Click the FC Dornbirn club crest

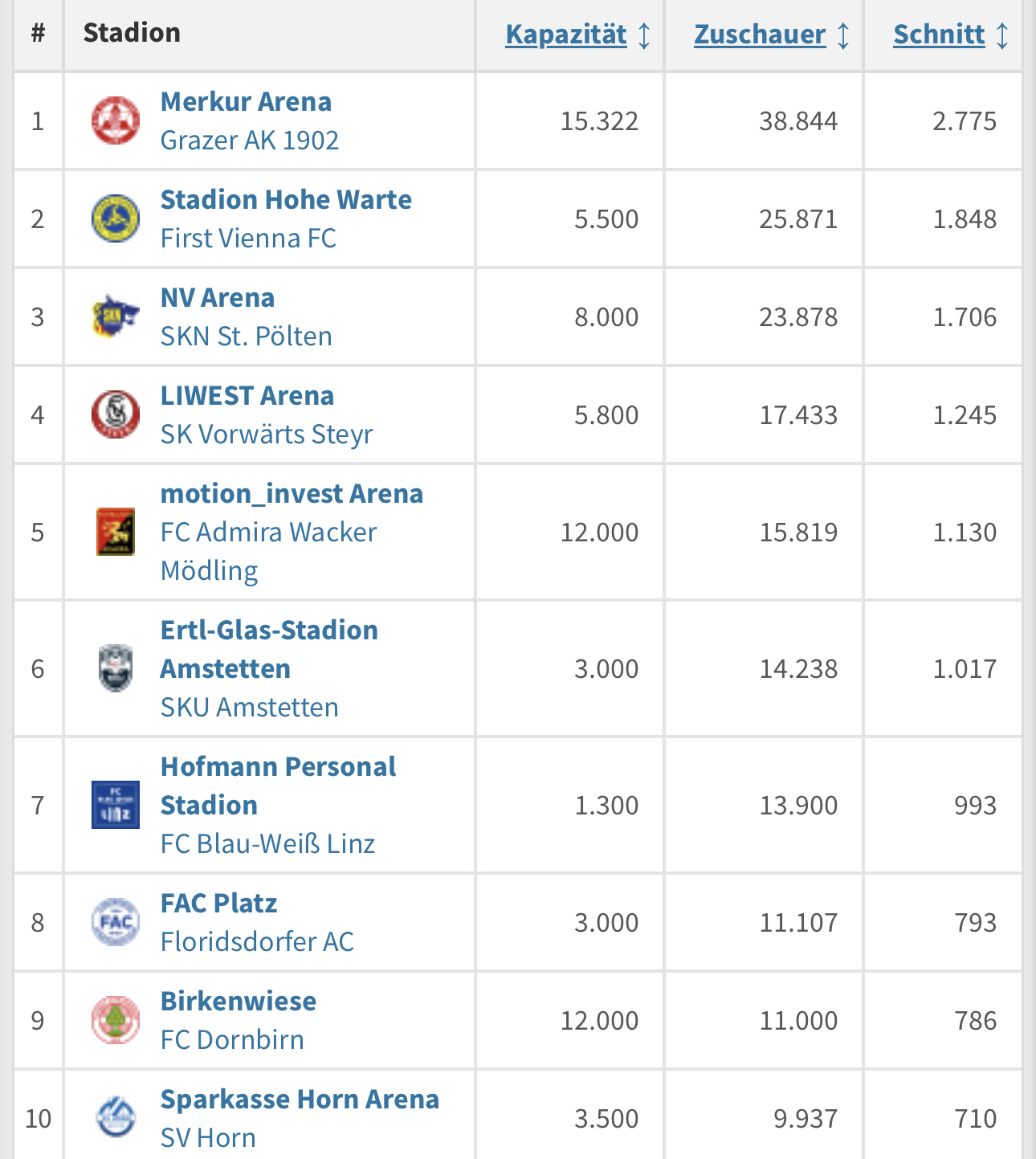116,1020
